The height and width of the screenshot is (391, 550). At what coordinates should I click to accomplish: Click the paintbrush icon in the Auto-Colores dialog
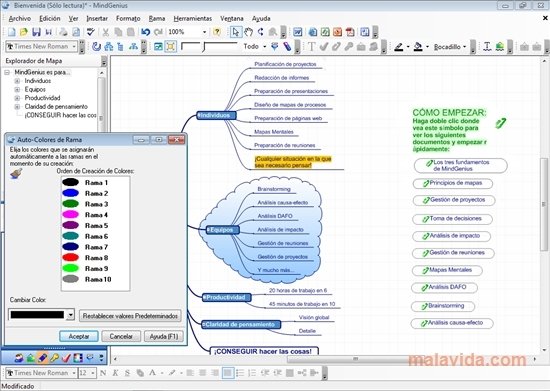coord(16,173)
